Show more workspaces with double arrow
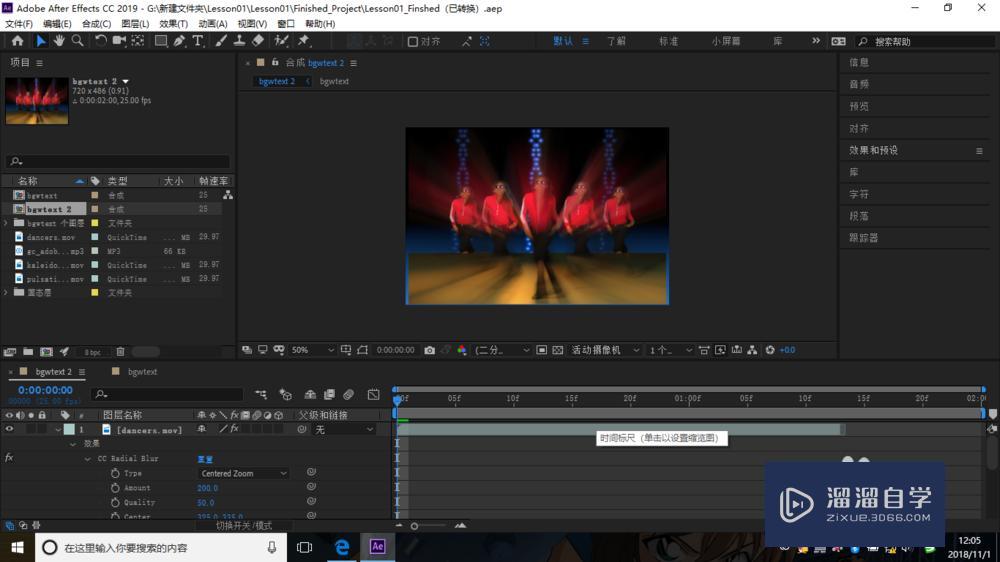The width and height of the screenshot is (1000, 562). click(x=816, y=41)
